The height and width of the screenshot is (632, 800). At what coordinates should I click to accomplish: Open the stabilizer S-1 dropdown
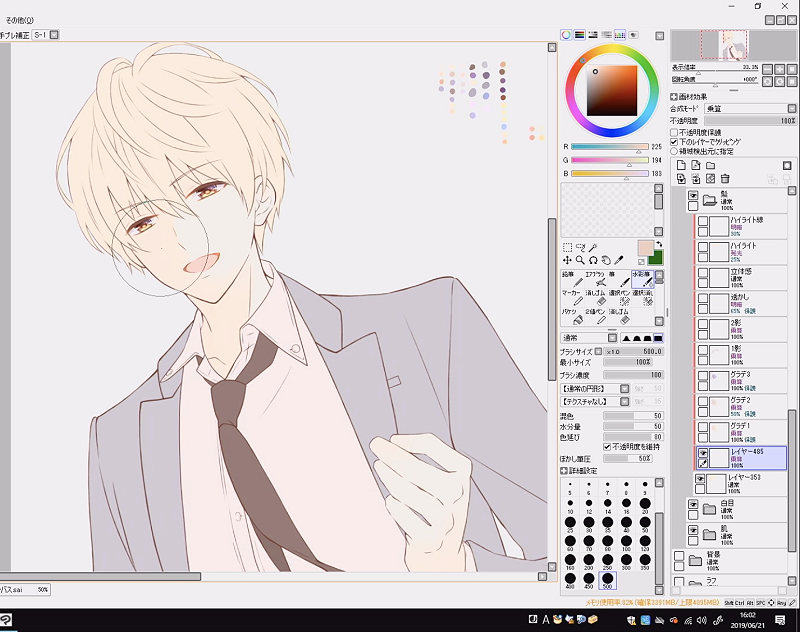click(x=54, y=35)
